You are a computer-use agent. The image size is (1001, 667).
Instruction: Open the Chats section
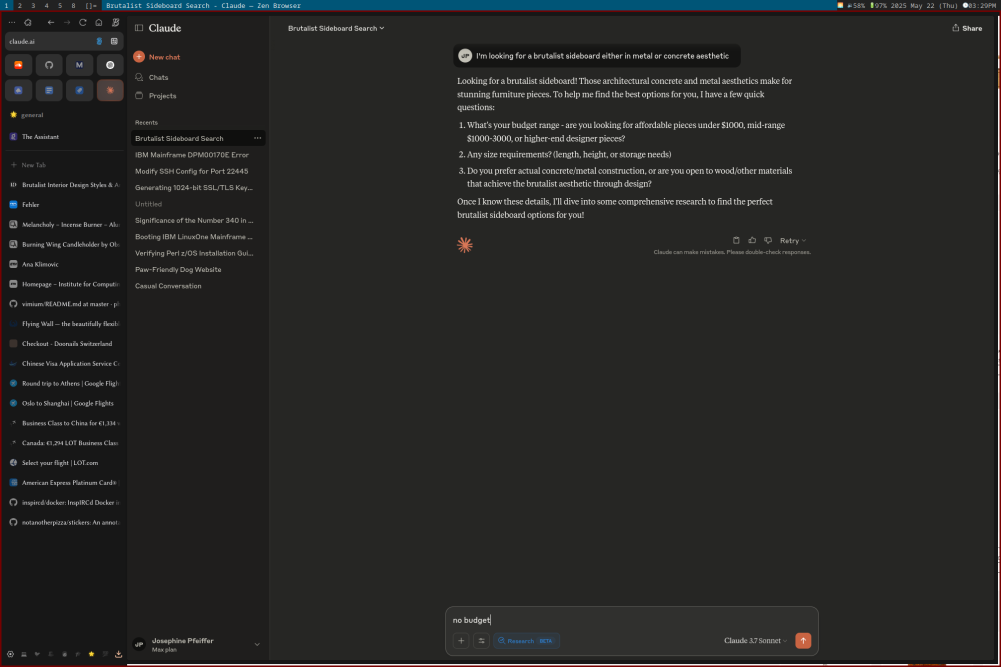tap(158, 77)
